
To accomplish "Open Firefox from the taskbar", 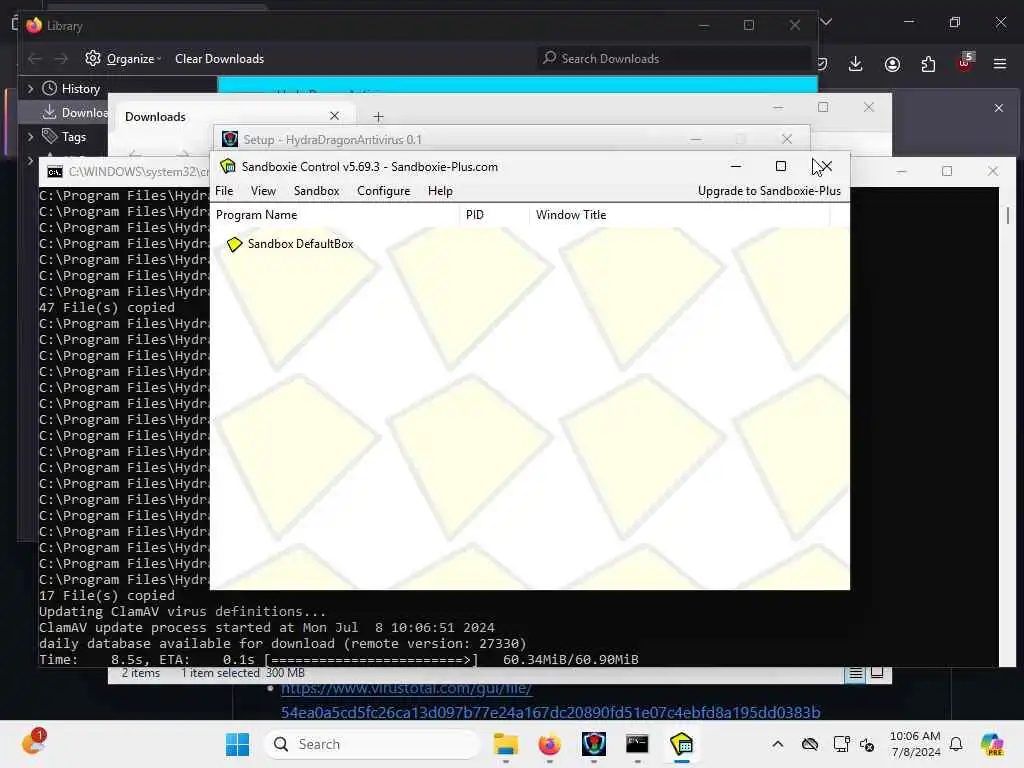I will point(549,744).
